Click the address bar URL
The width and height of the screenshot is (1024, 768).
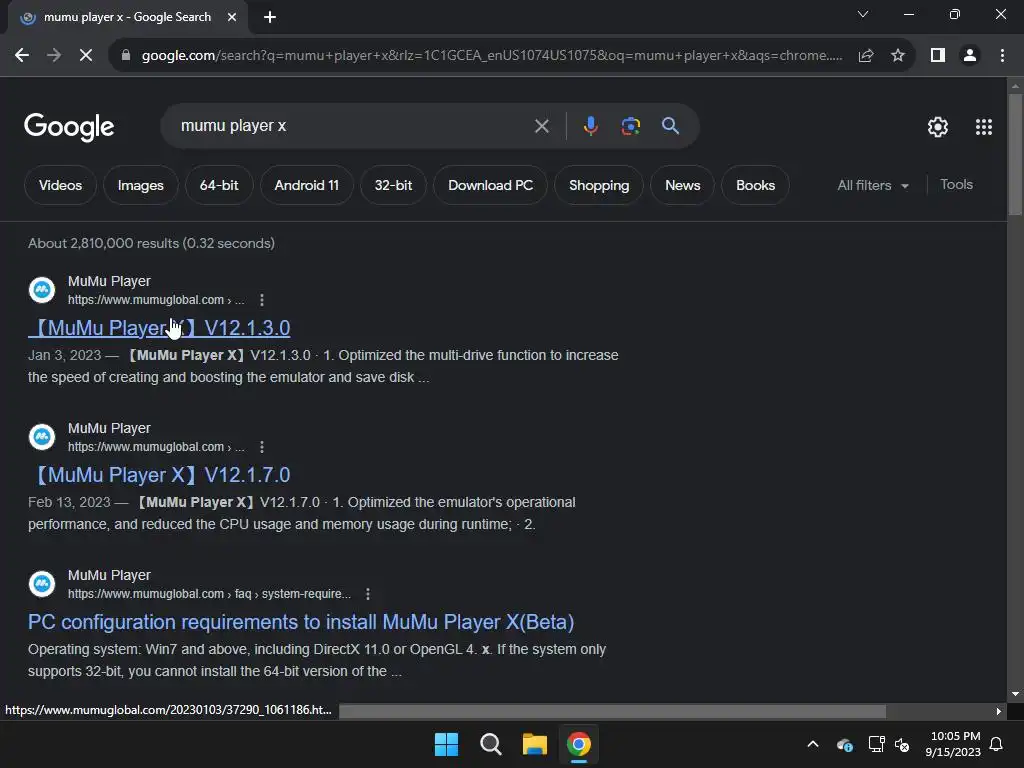(492, 56)
